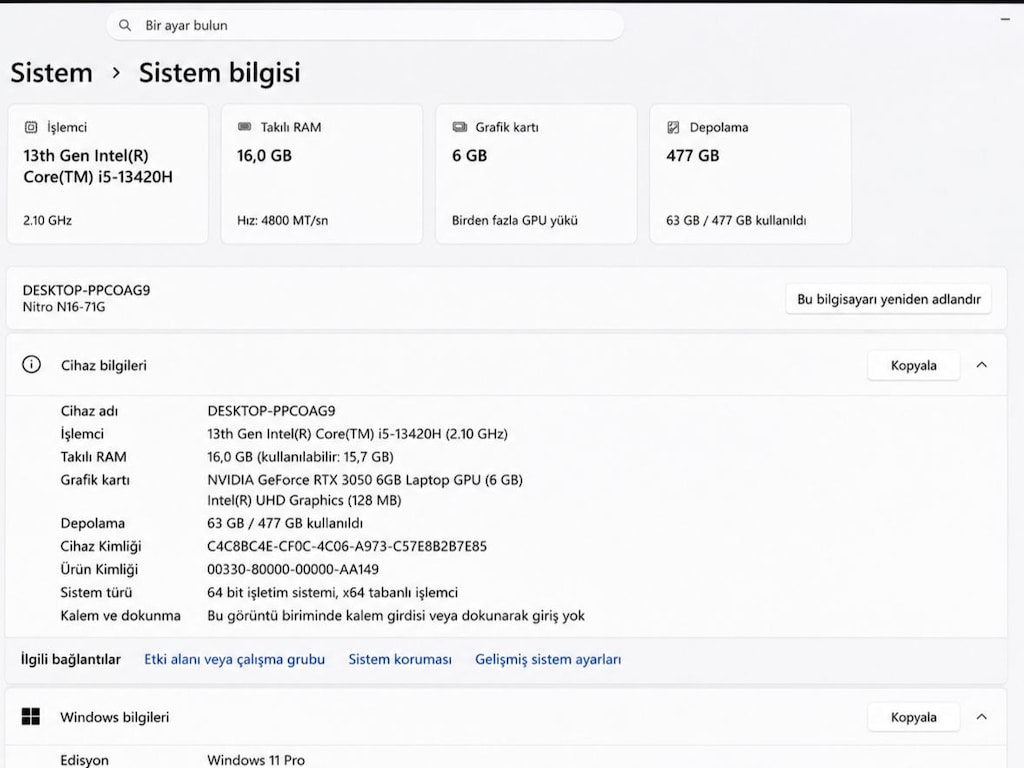Viewport: 1024px width, 768px height.
Task: Copy Windows info with the lower Kopyala button
Action: click(x=914, y=717)
